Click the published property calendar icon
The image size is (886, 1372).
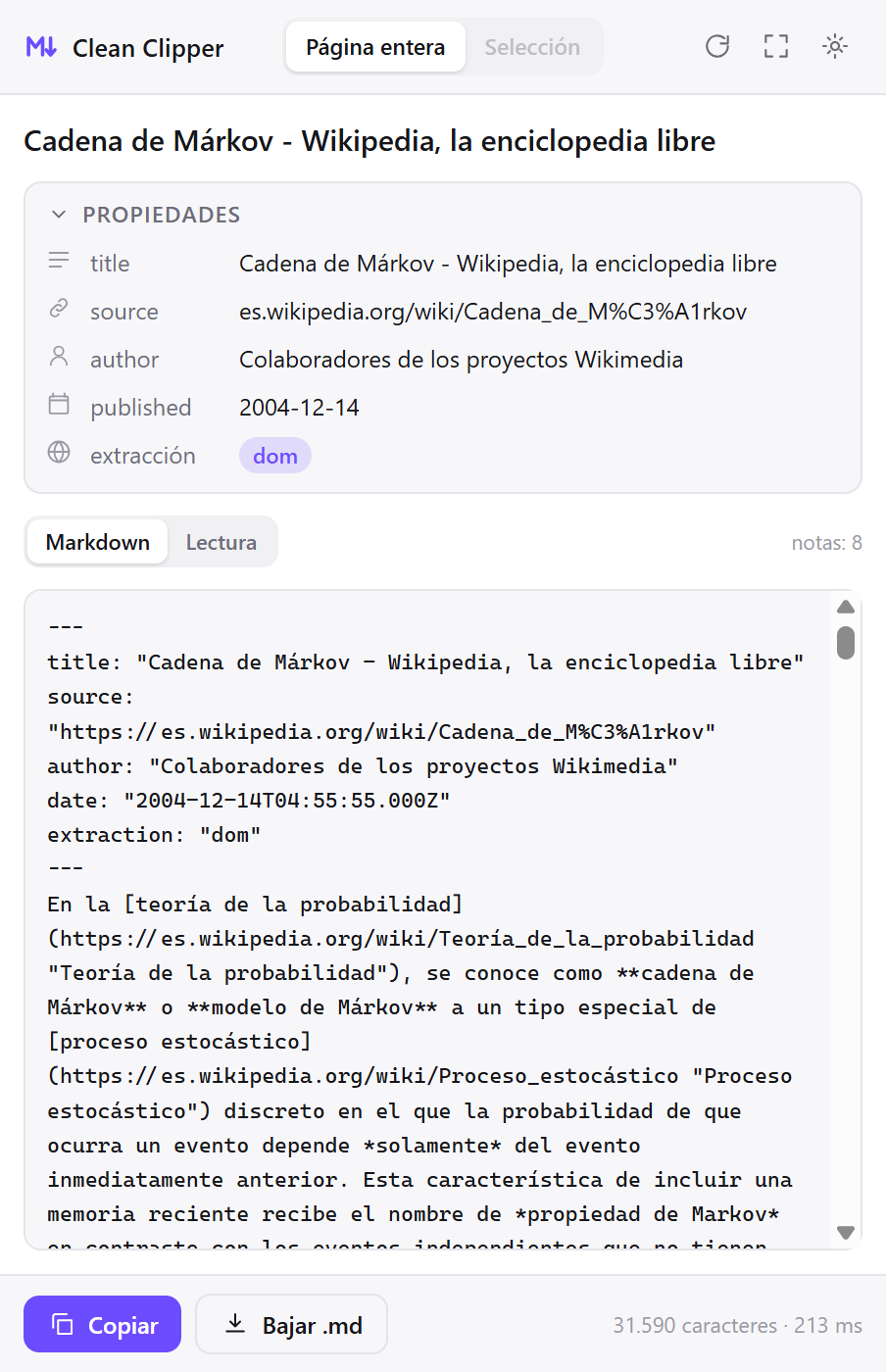pos(59,404)
